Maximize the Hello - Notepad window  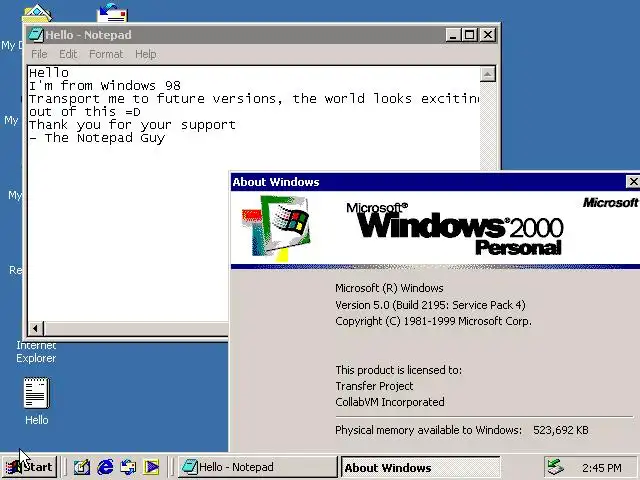469,35
